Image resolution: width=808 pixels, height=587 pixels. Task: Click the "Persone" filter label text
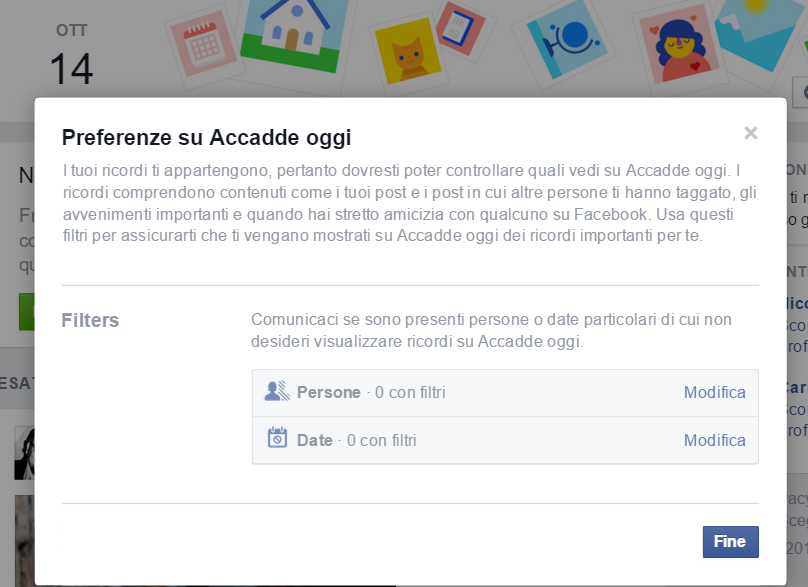(328, 393)
